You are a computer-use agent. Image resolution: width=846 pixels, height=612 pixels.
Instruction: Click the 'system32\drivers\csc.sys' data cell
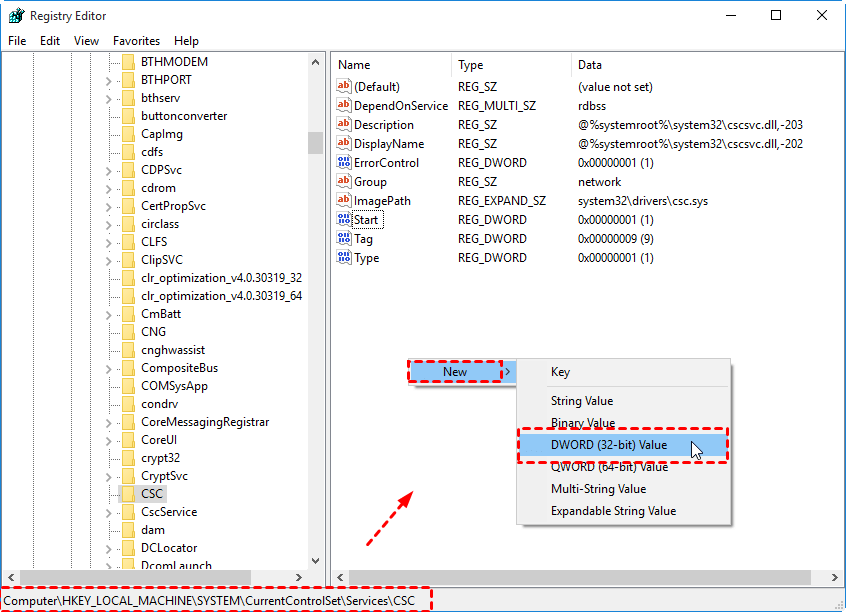pos(643,201)
